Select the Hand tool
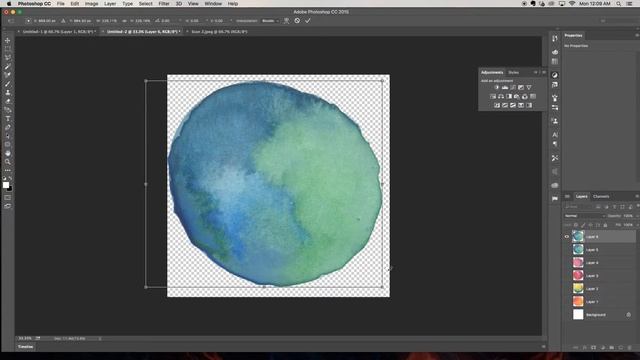Screen dimensions: 640x360 coord(8,153)
